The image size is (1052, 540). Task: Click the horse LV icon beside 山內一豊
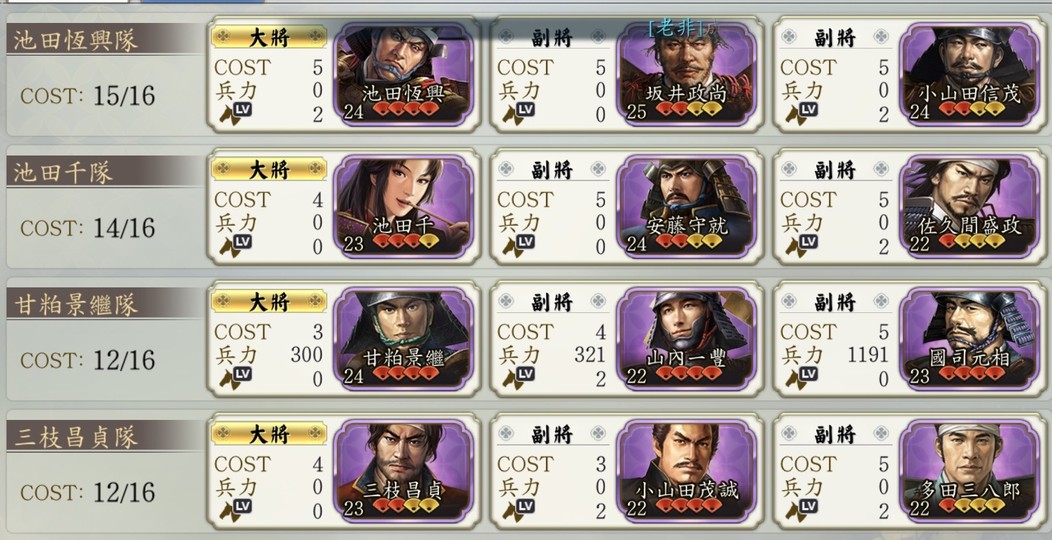tap(515, 379)
